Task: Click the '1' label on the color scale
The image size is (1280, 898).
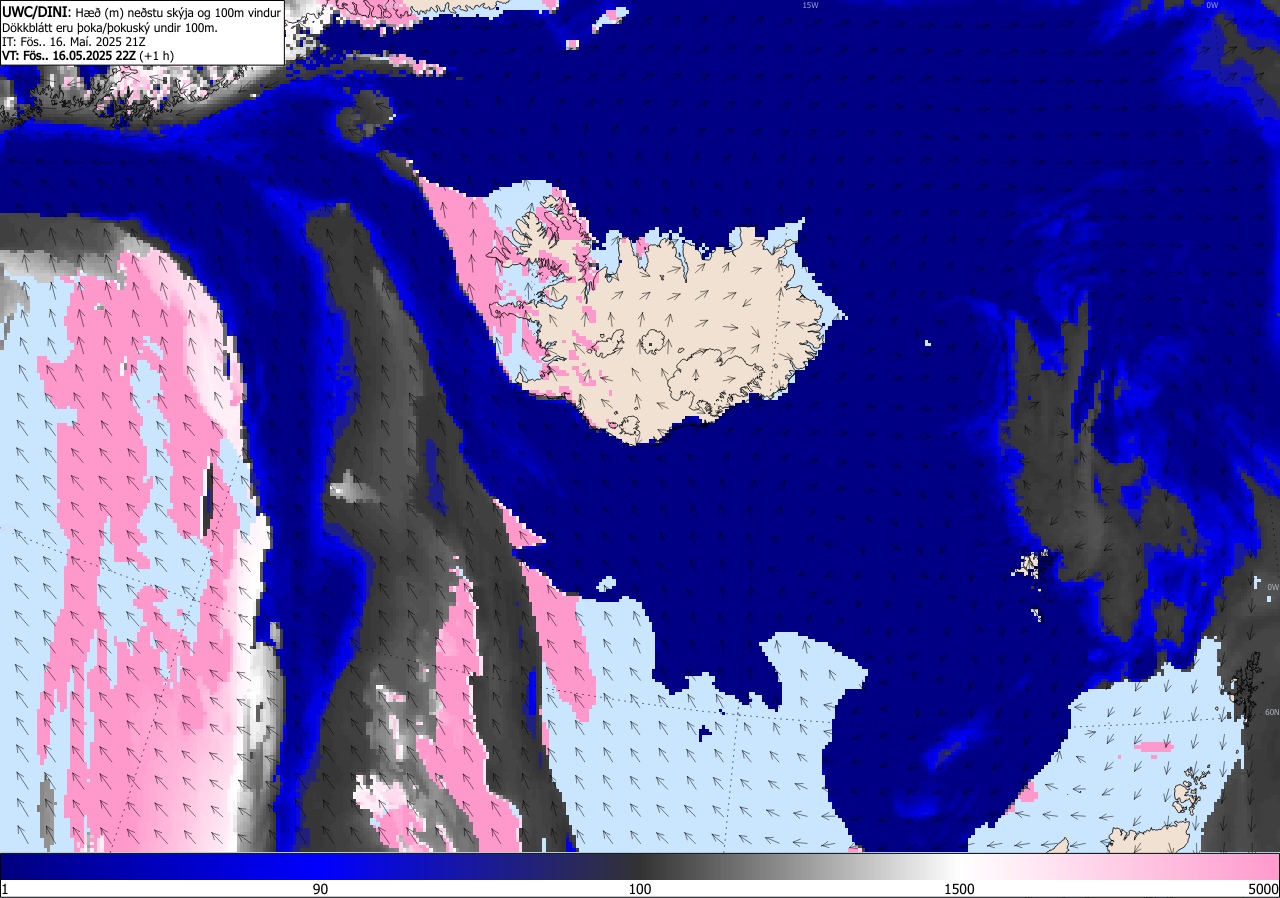Action: 5,889
